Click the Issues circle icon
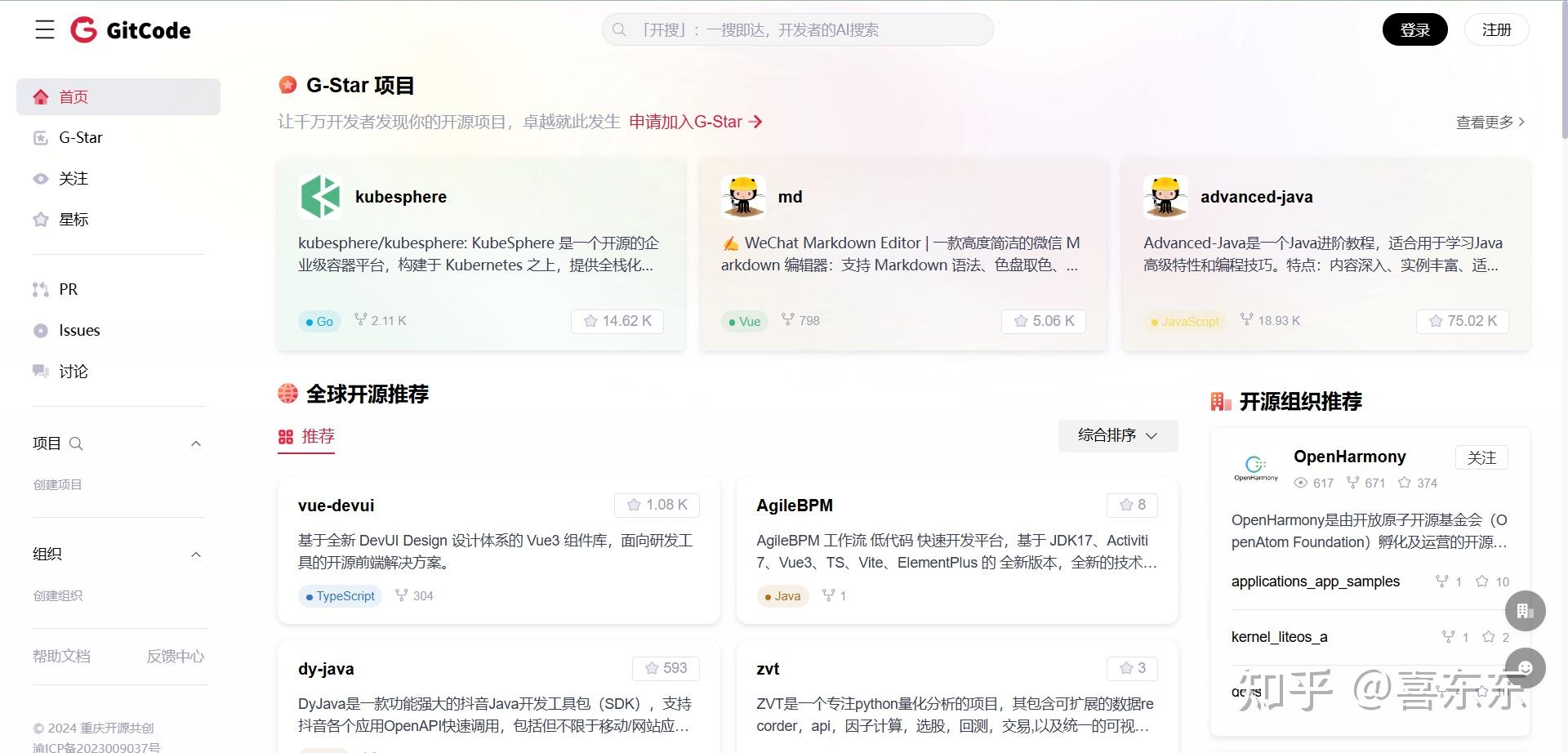This screenshot has width=1568, height=753. [x=41, y=331]
